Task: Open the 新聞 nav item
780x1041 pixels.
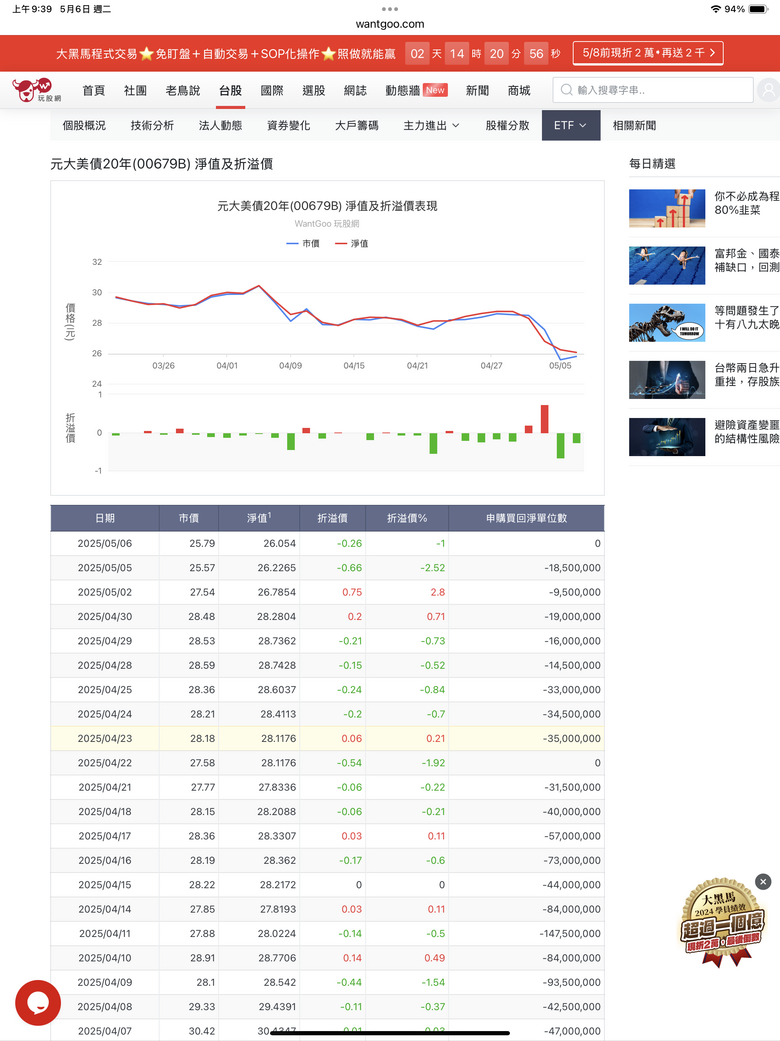Action: click(477, 90)
